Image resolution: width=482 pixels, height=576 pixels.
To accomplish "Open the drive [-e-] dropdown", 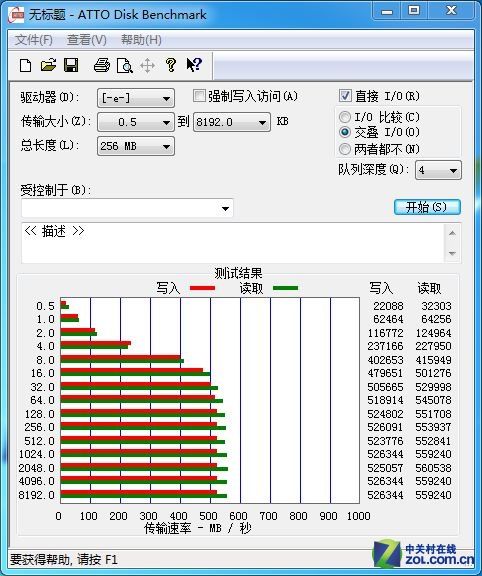I will coord(136,98).
